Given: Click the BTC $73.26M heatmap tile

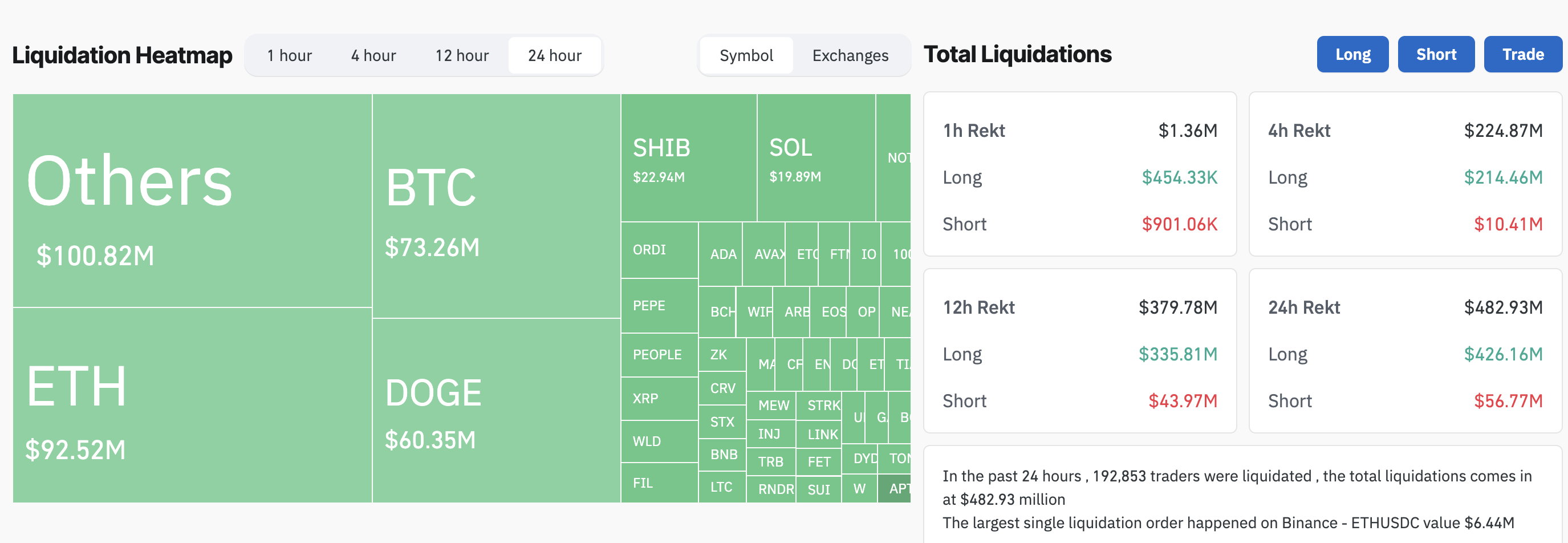Looking at the screenshot, I should (x=495, y=206).
